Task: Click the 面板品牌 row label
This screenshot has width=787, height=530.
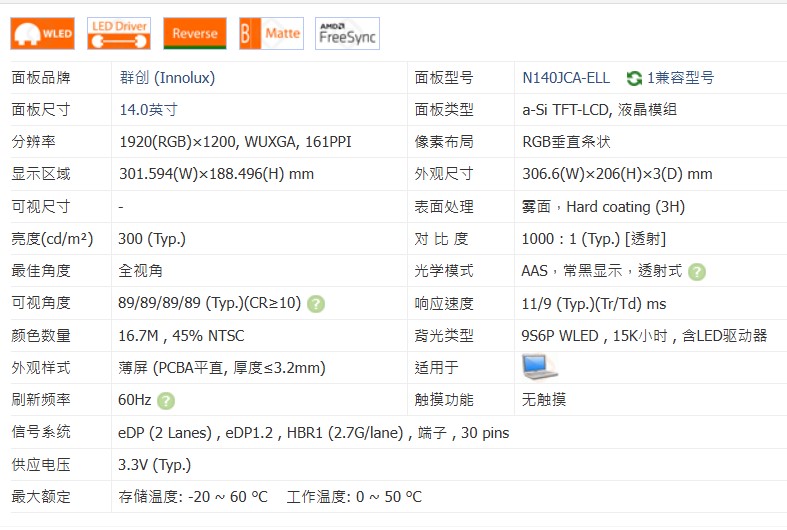Action: pos(41,78)
